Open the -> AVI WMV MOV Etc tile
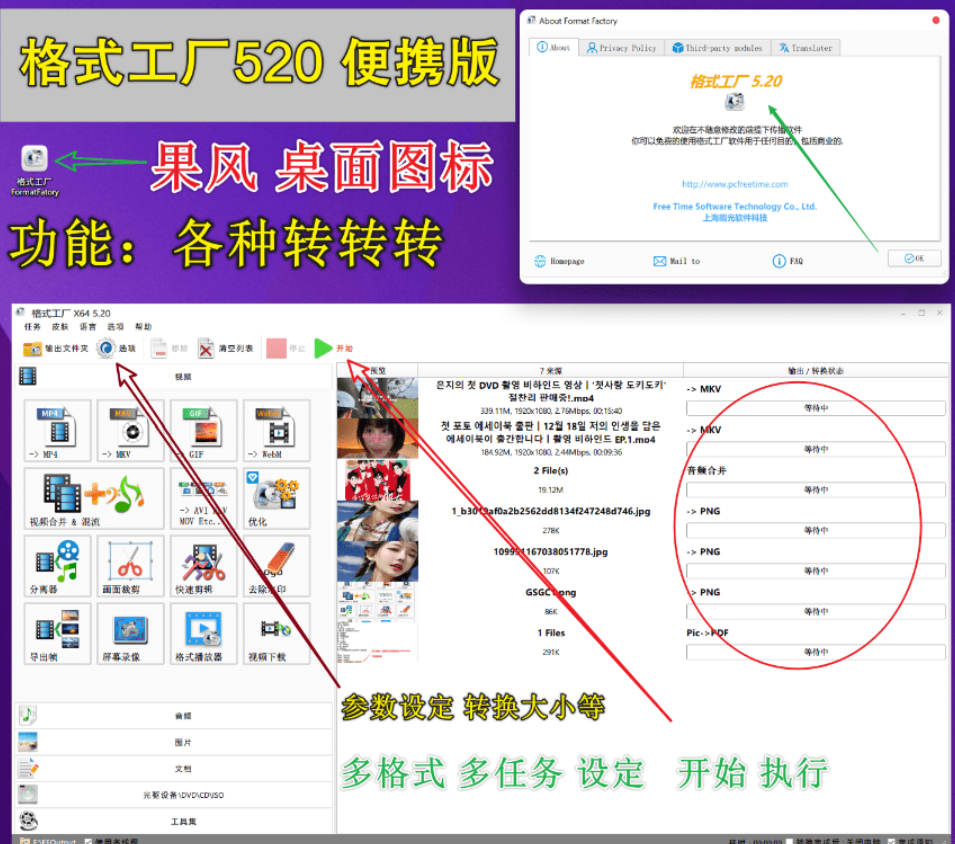Image resolution: width=955 pixels, height=844 pixels. point(203,498)
